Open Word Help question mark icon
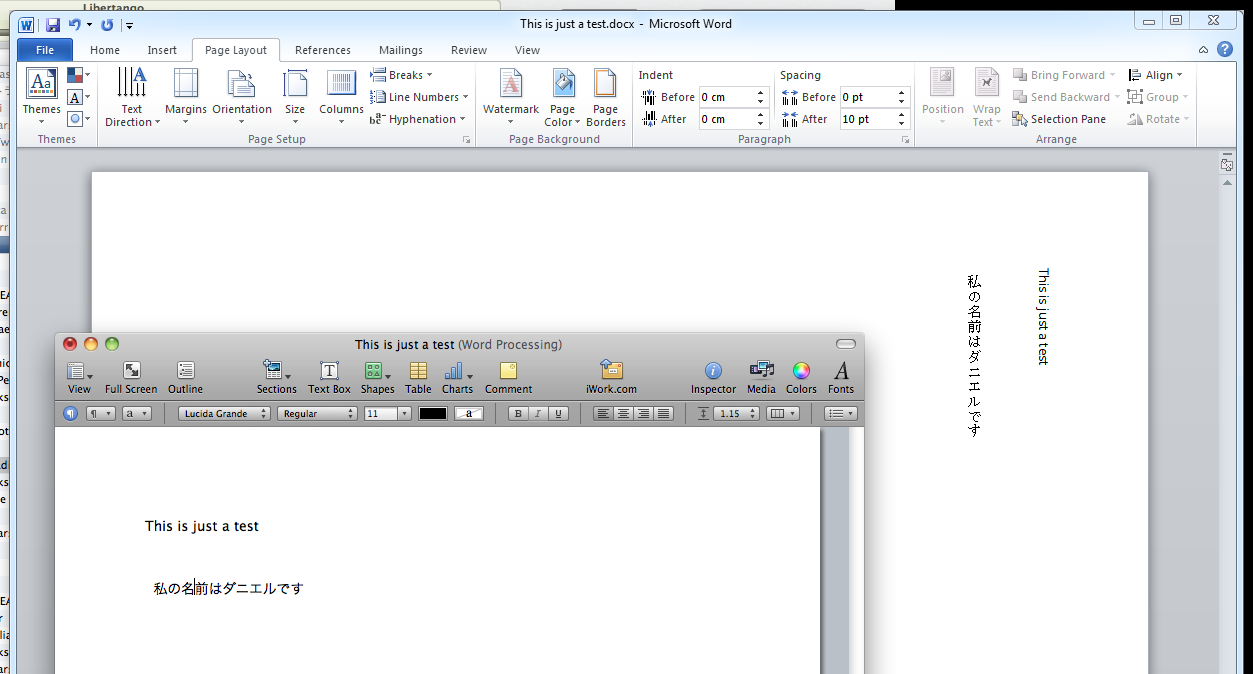The width and height of the screenshot is (1253, 674). tap(1225, 49)
